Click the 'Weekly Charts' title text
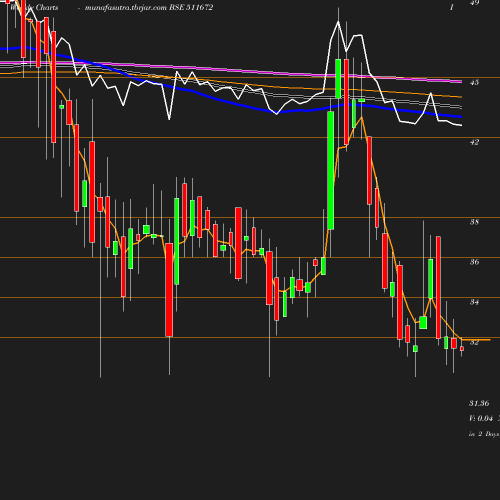The image size is (500, 500). 34,7
